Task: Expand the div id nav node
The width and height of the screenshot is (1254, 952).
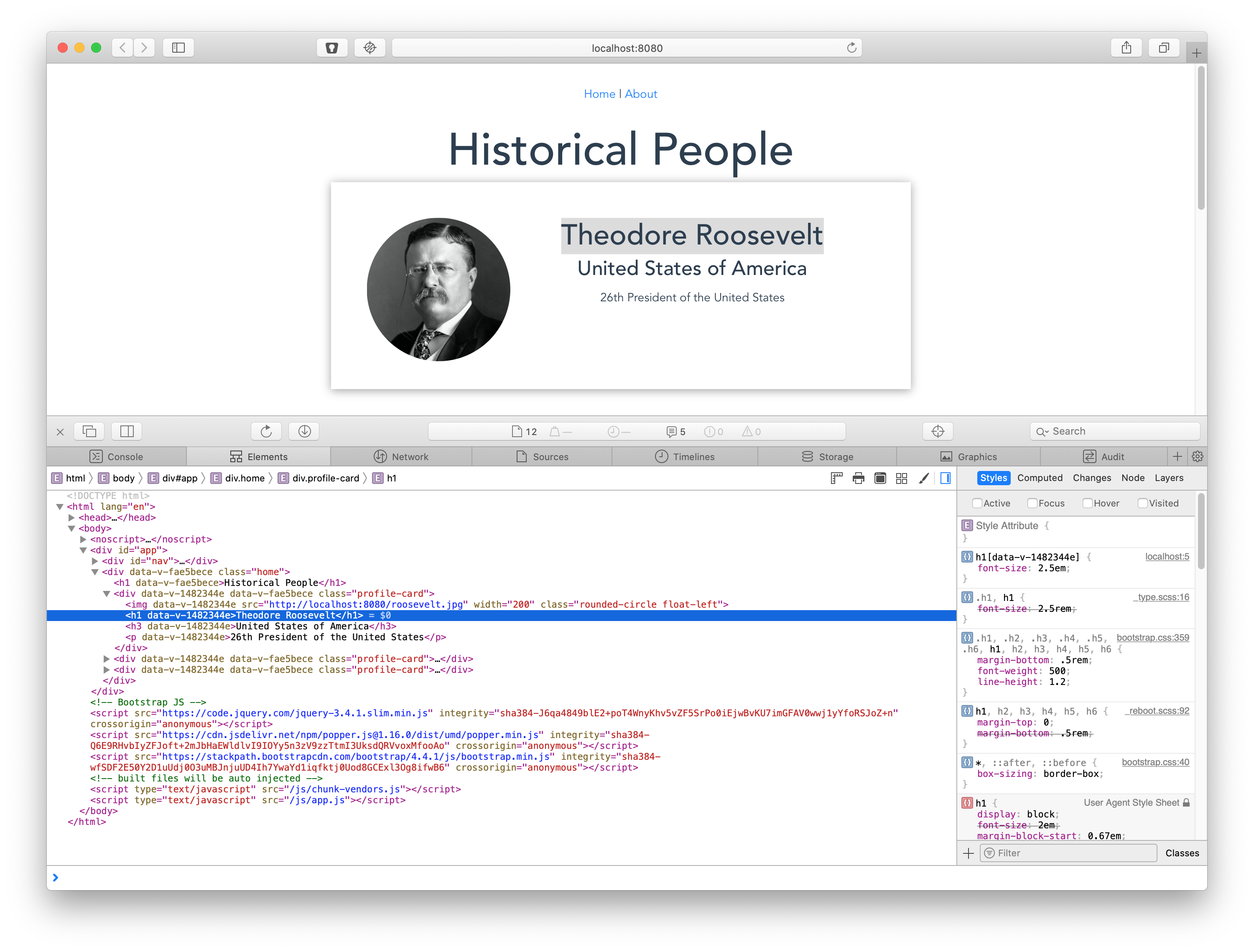Action: pyautogui.click(x=95, y=561)
